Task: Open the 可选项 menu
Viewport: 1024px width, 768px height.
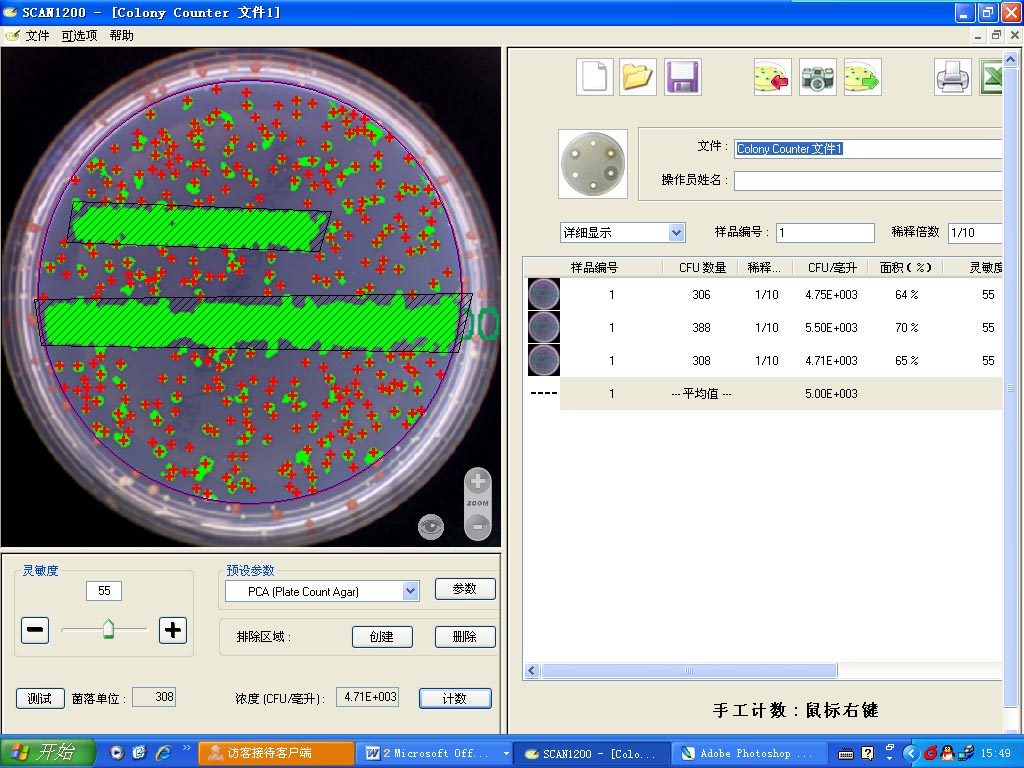Action: click(x=79, y=35)
